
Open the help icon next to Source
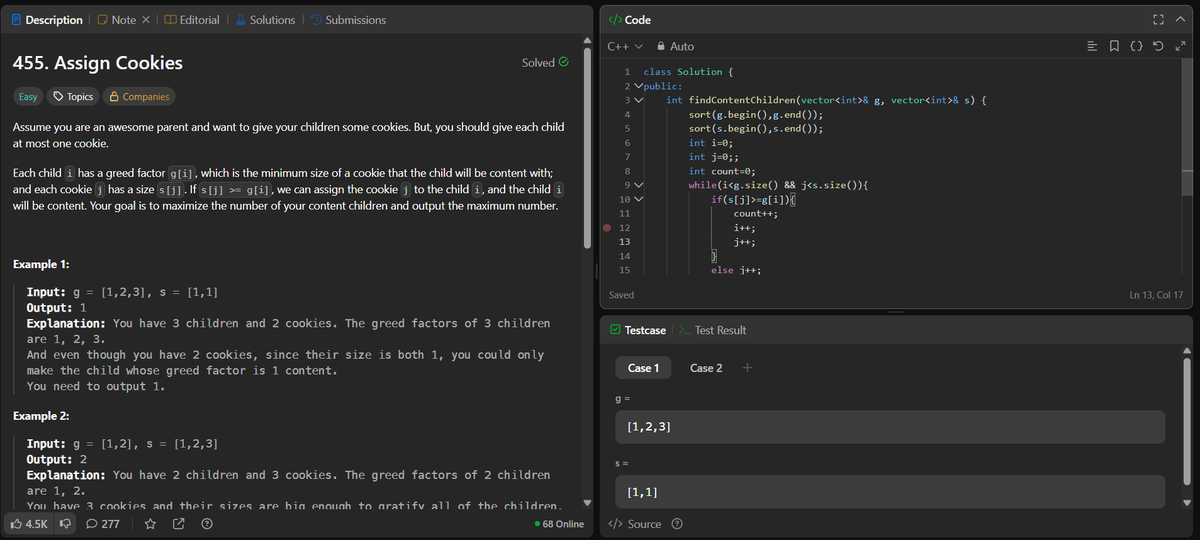(677, 524)
